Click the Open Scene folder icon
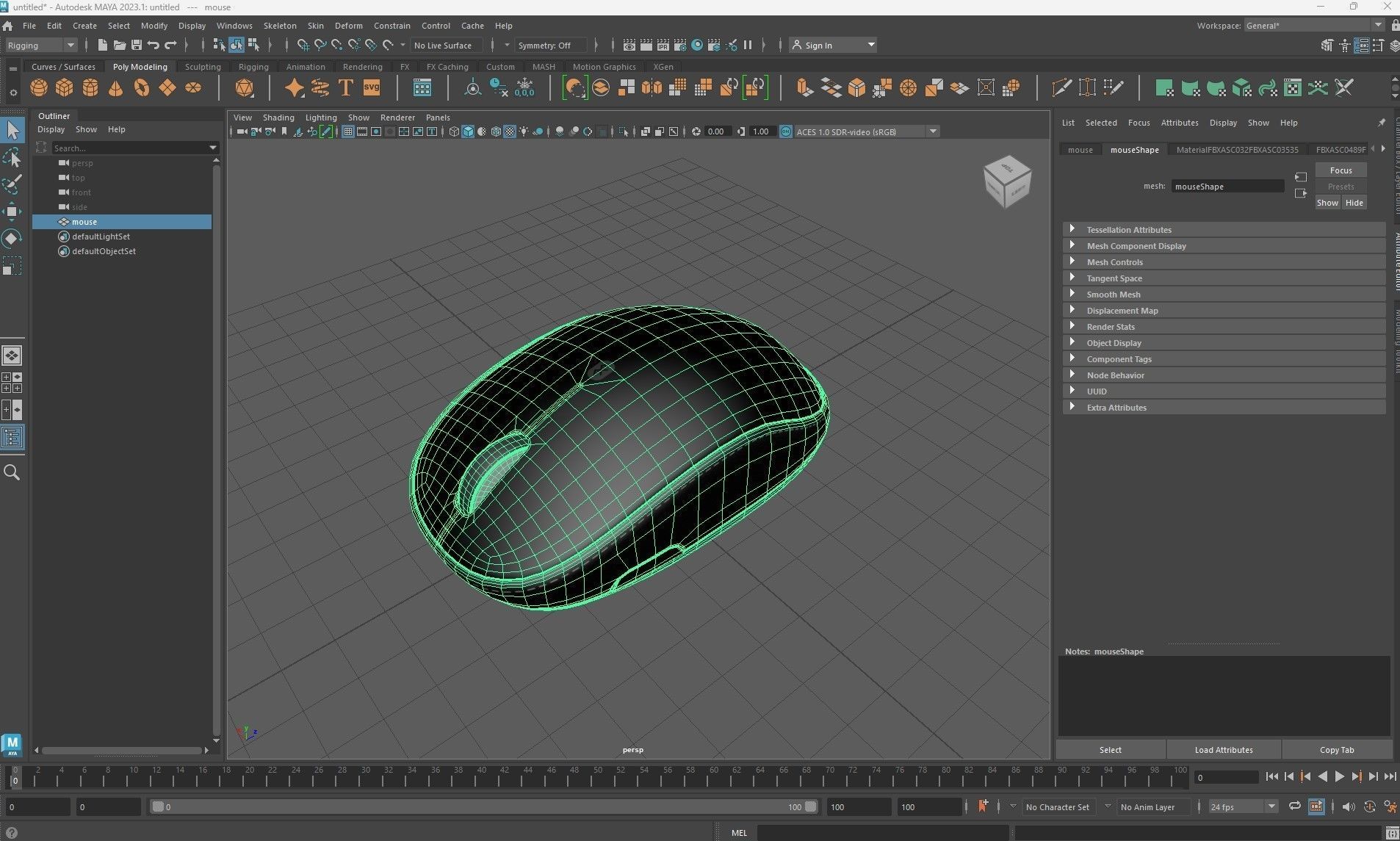 [x=119, y=46]
